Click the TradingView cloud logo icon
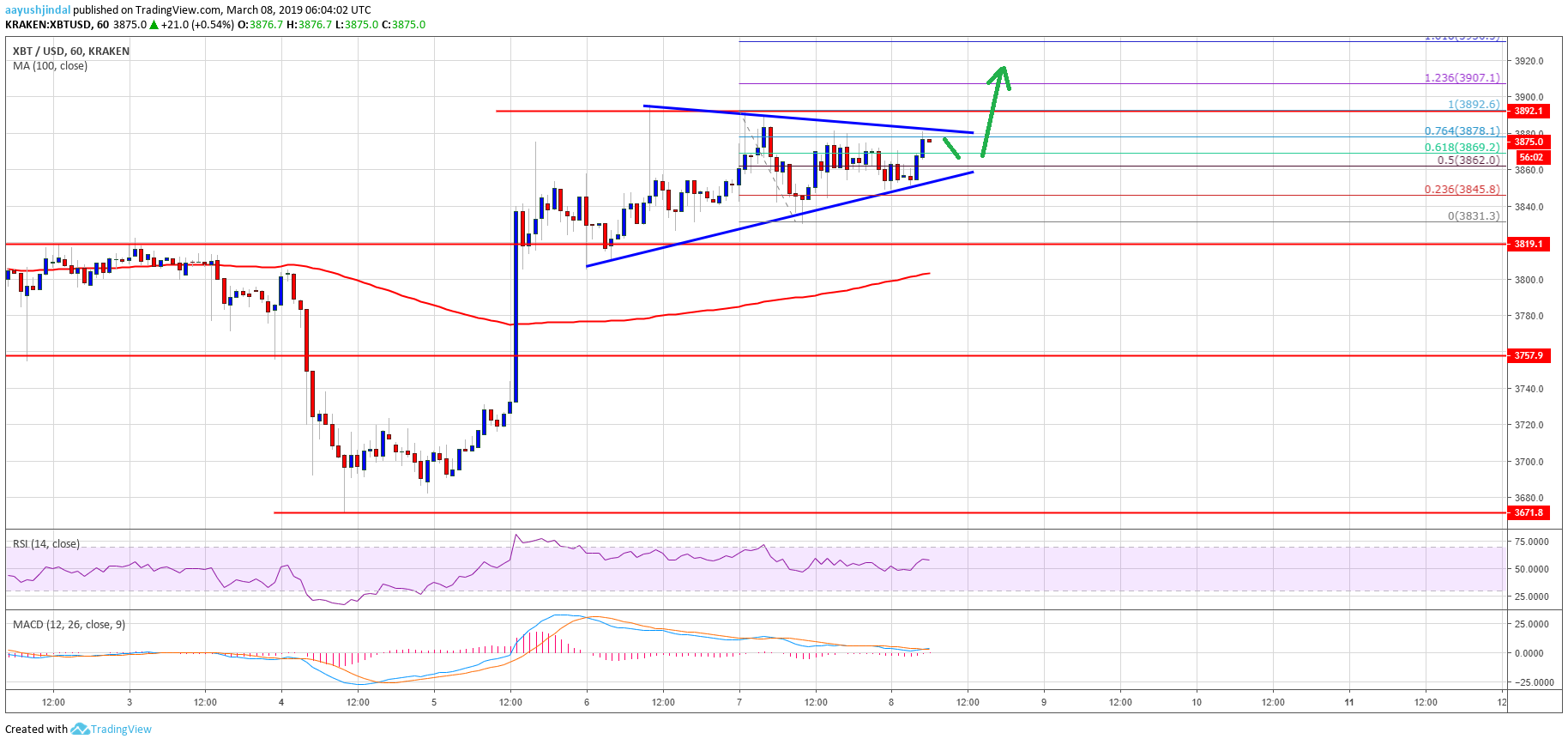 point(80,729)
